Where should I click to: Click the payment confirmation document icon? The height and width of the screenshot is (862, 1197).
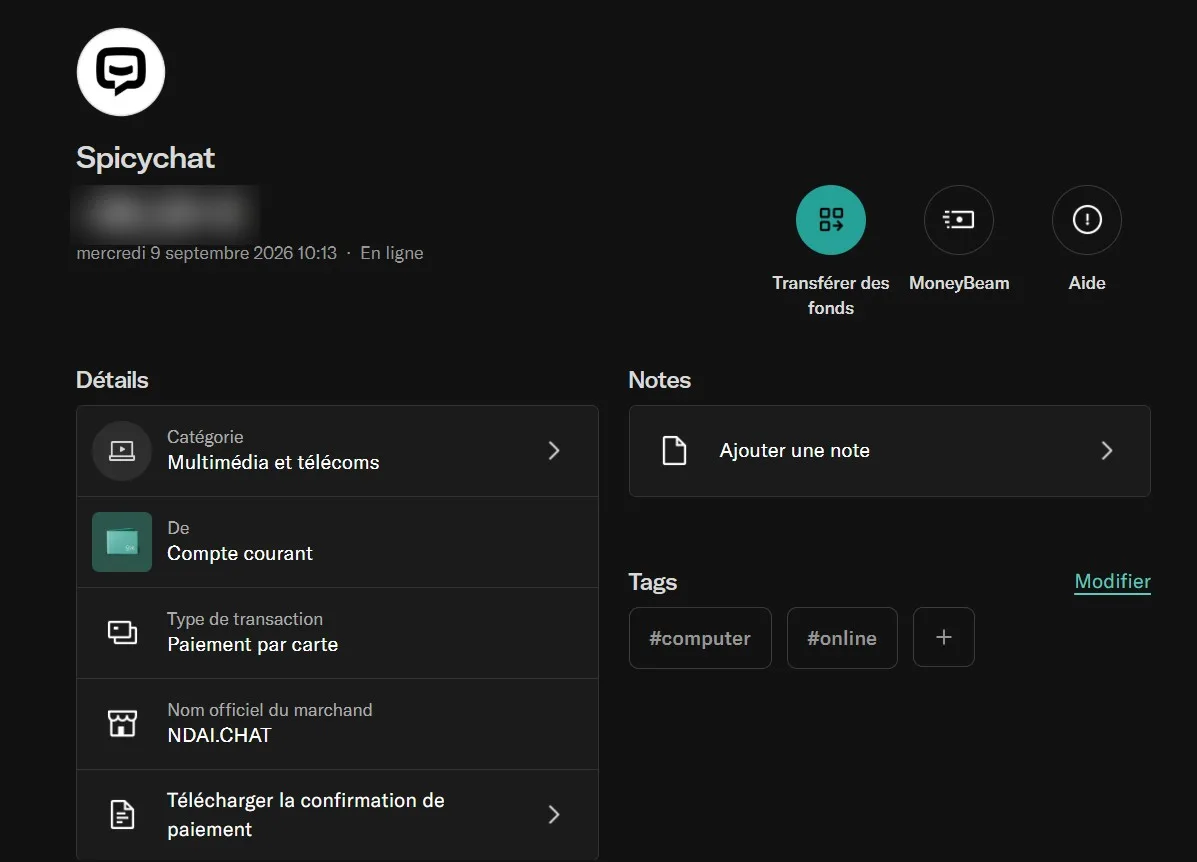point(122,815)
